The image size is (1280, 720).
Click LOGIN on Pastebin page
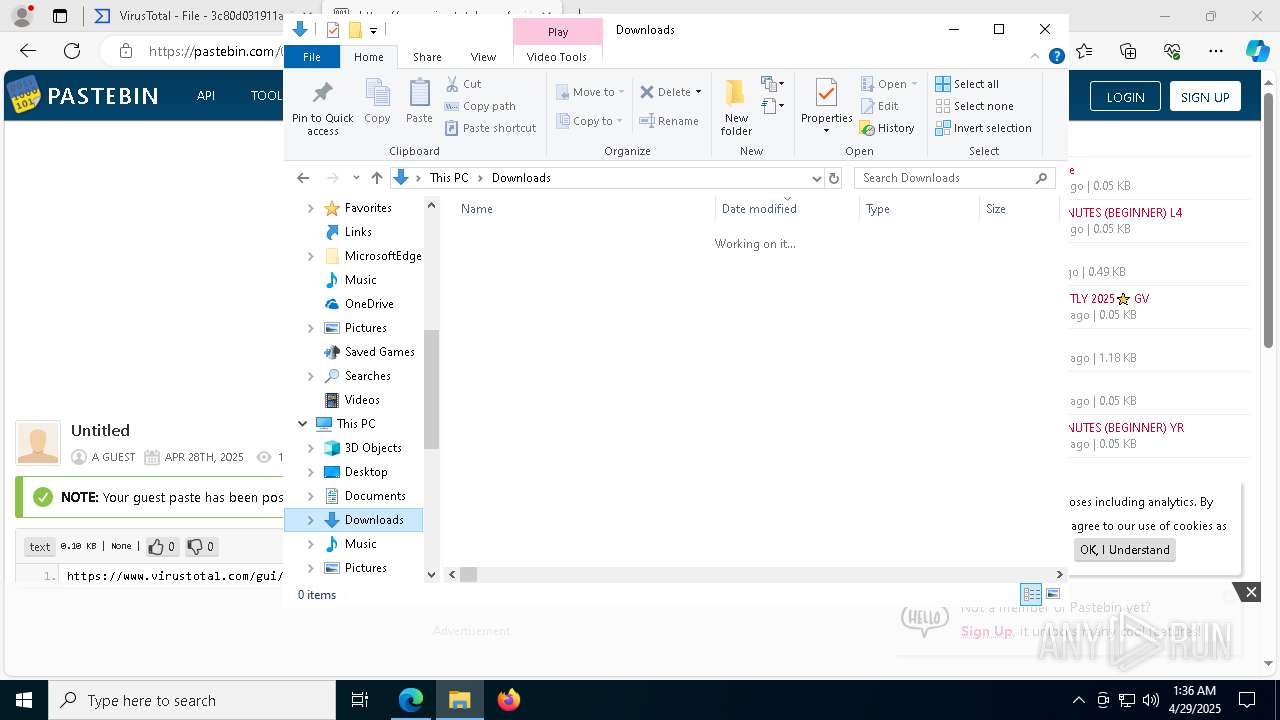coord(1125,97)
